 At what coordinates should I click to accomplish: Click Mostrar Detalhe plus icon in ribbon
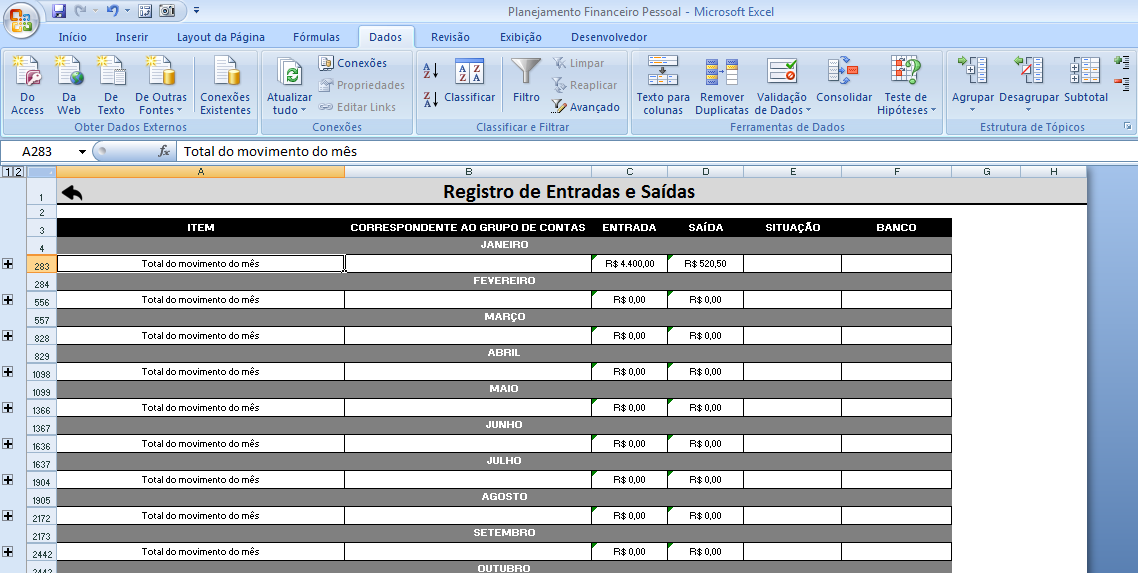pos(1121,62)
